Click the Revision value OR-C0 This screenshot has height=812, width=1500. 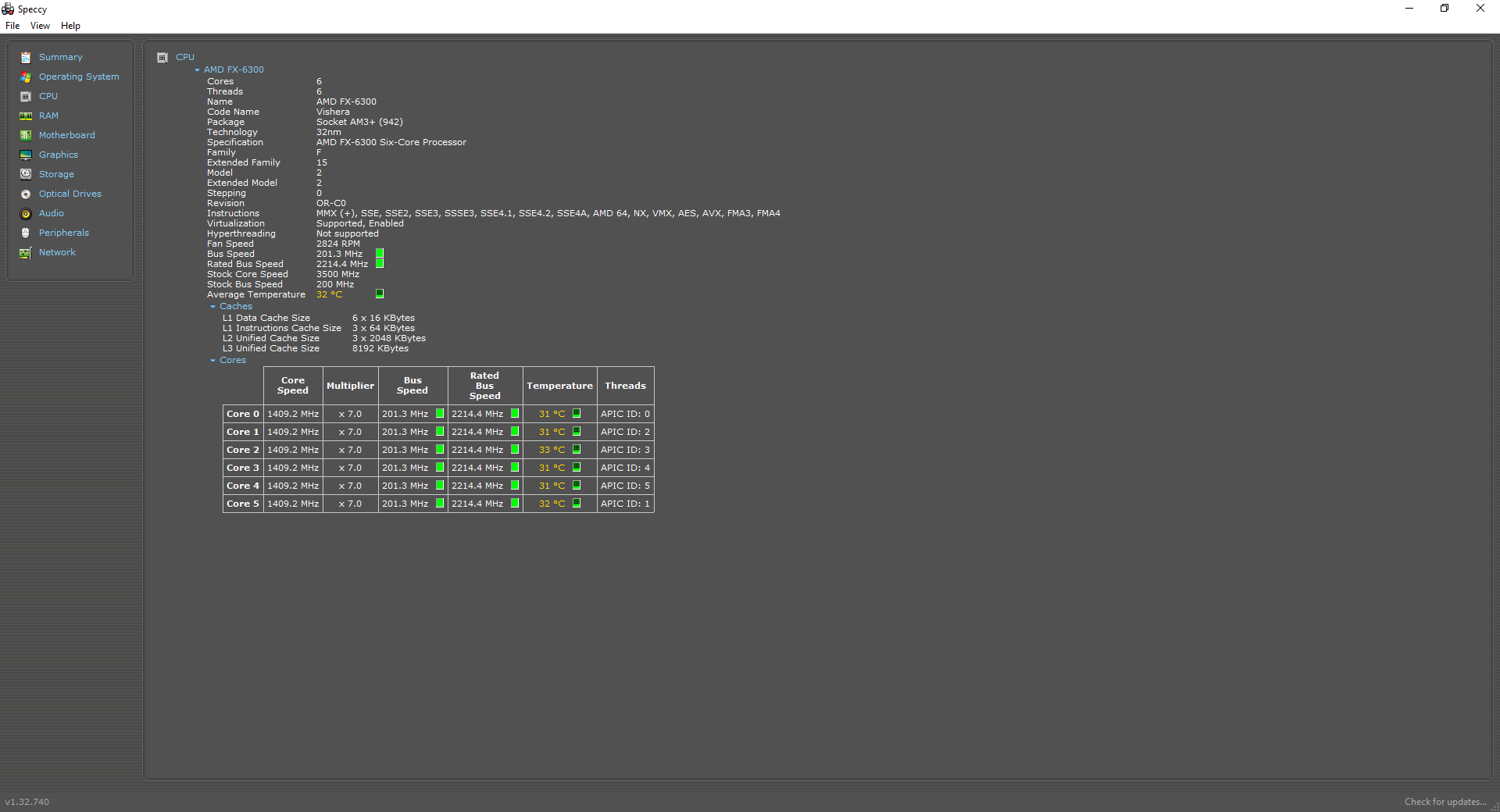point(331,203)
